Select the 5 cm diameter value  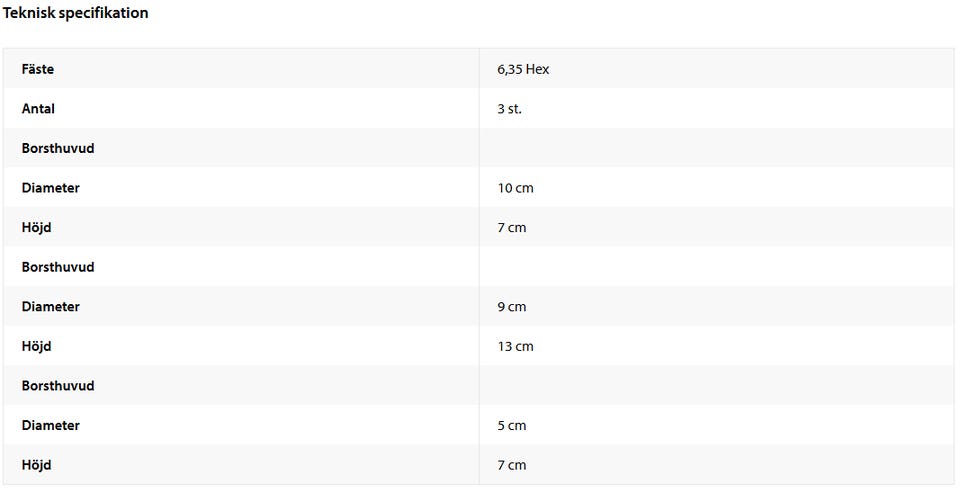click(x=511, y=426)
